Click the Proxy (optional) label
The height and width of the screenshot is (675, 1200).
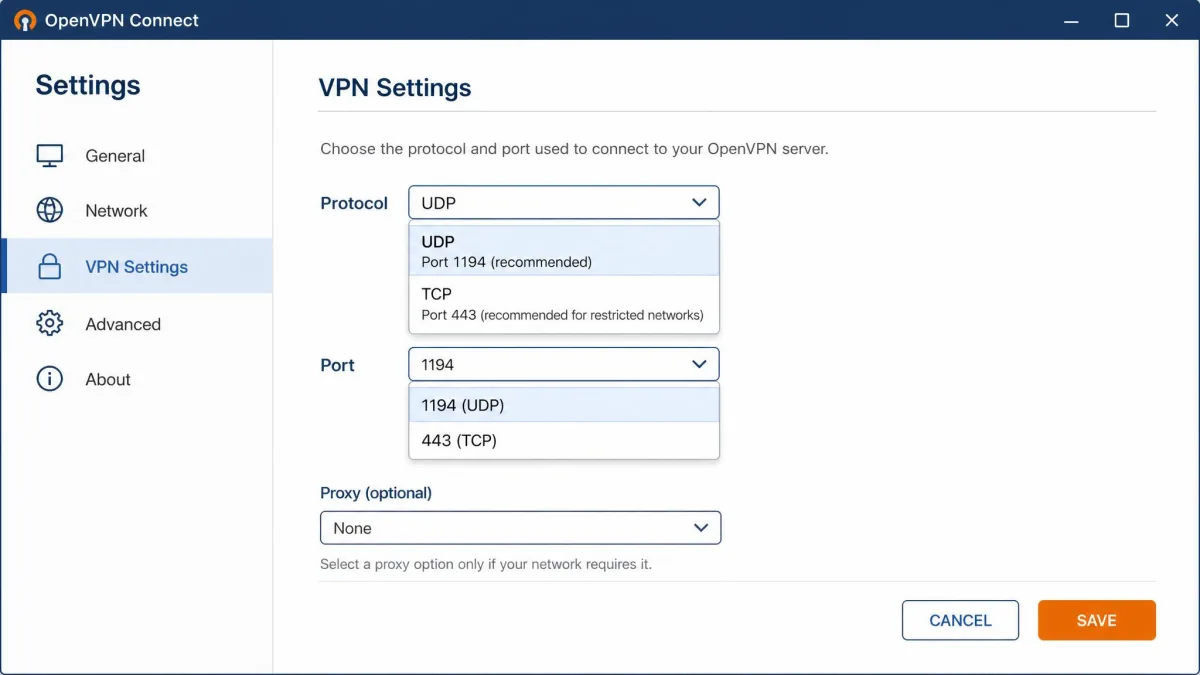click(x=376, y=493)
